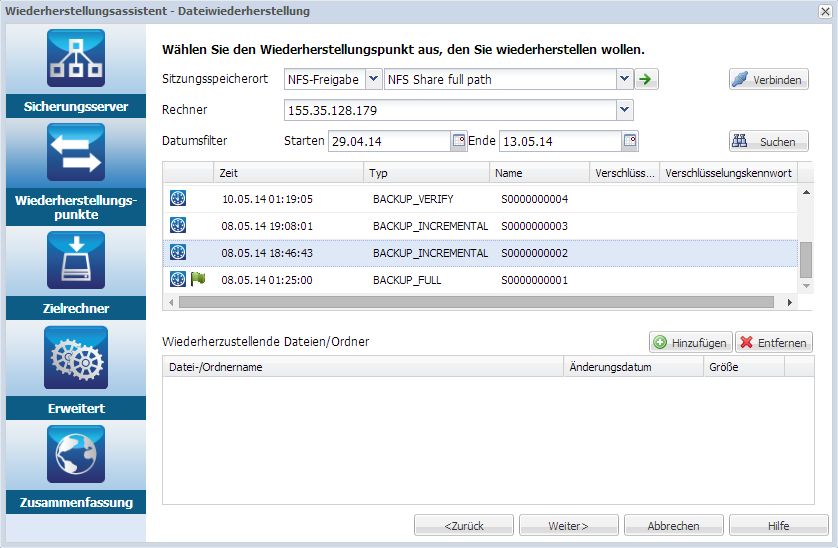Click the Sicherungsserver sidebar label
The height and width of the screenshot is (548, 838).
pos(76,106)
